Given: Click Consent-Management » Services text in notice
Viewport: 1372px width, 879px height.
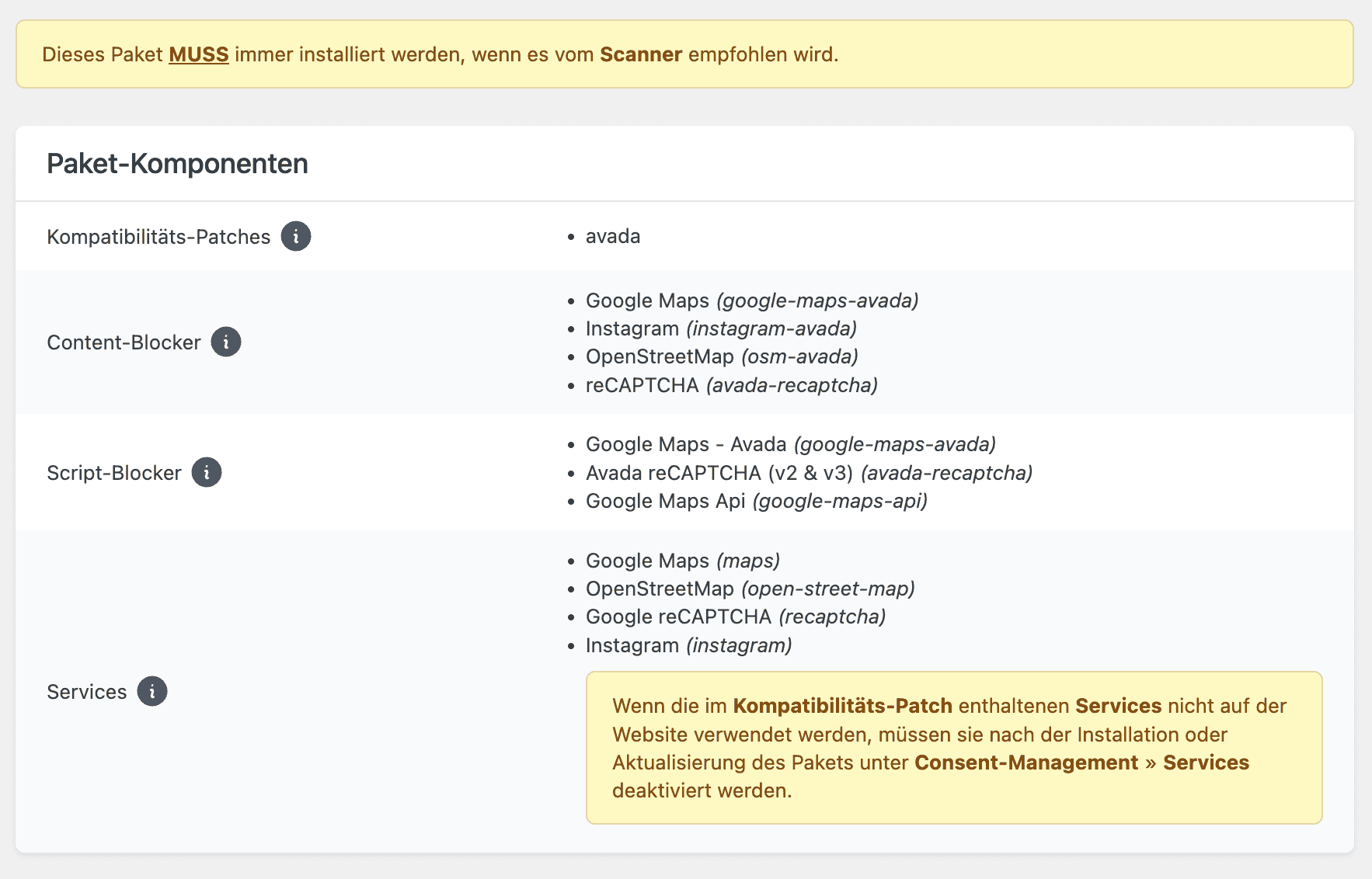Looking at the screenshot, I should 1081,763.
